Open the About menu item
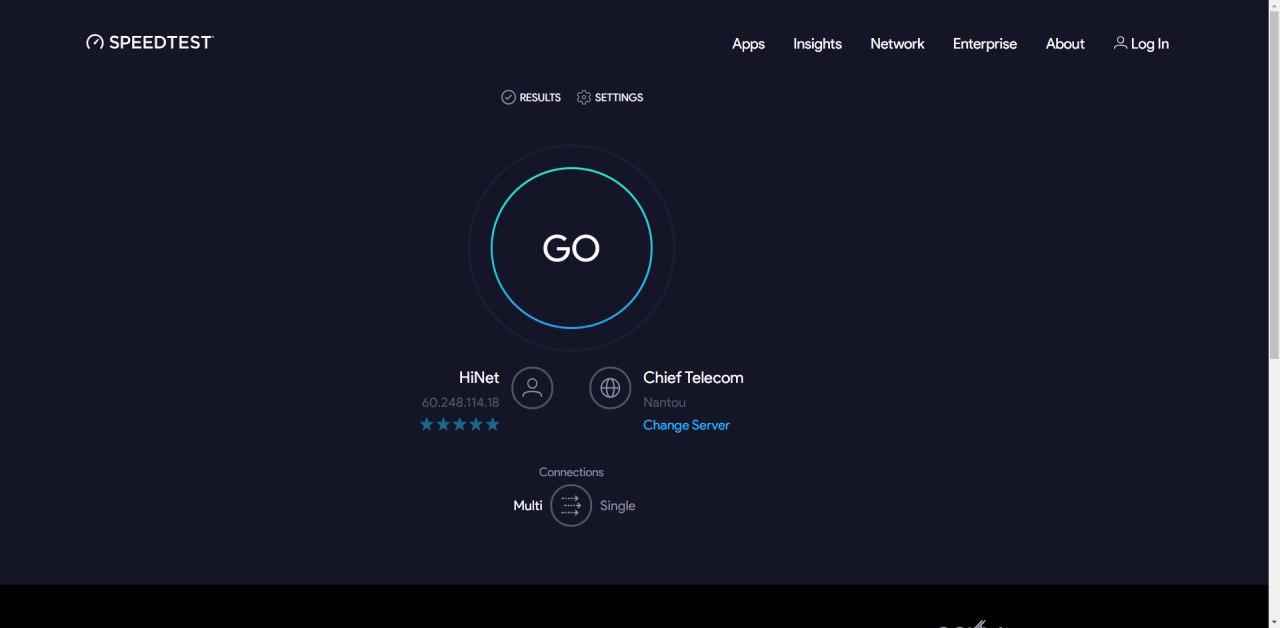Screen dimensions: 1280x628 [1065, 44]
